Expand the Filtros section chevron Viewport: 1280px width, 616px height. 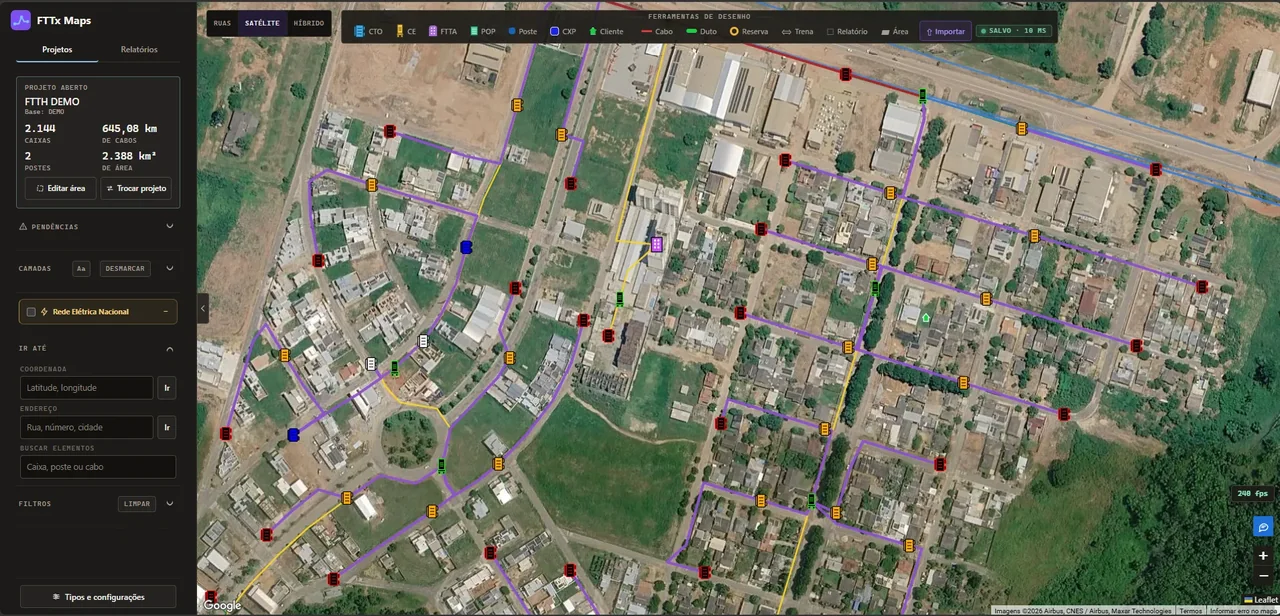coord(169,504)
